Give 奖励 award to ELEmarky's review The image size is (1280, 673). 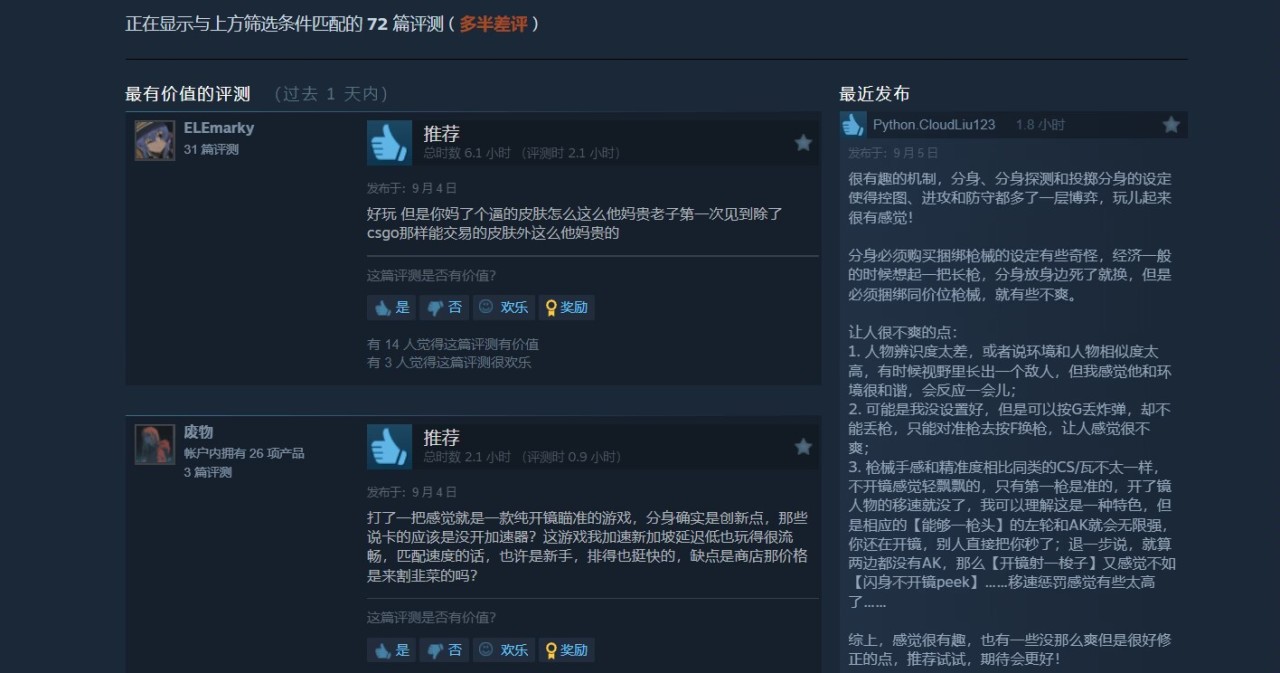point(566,307)
